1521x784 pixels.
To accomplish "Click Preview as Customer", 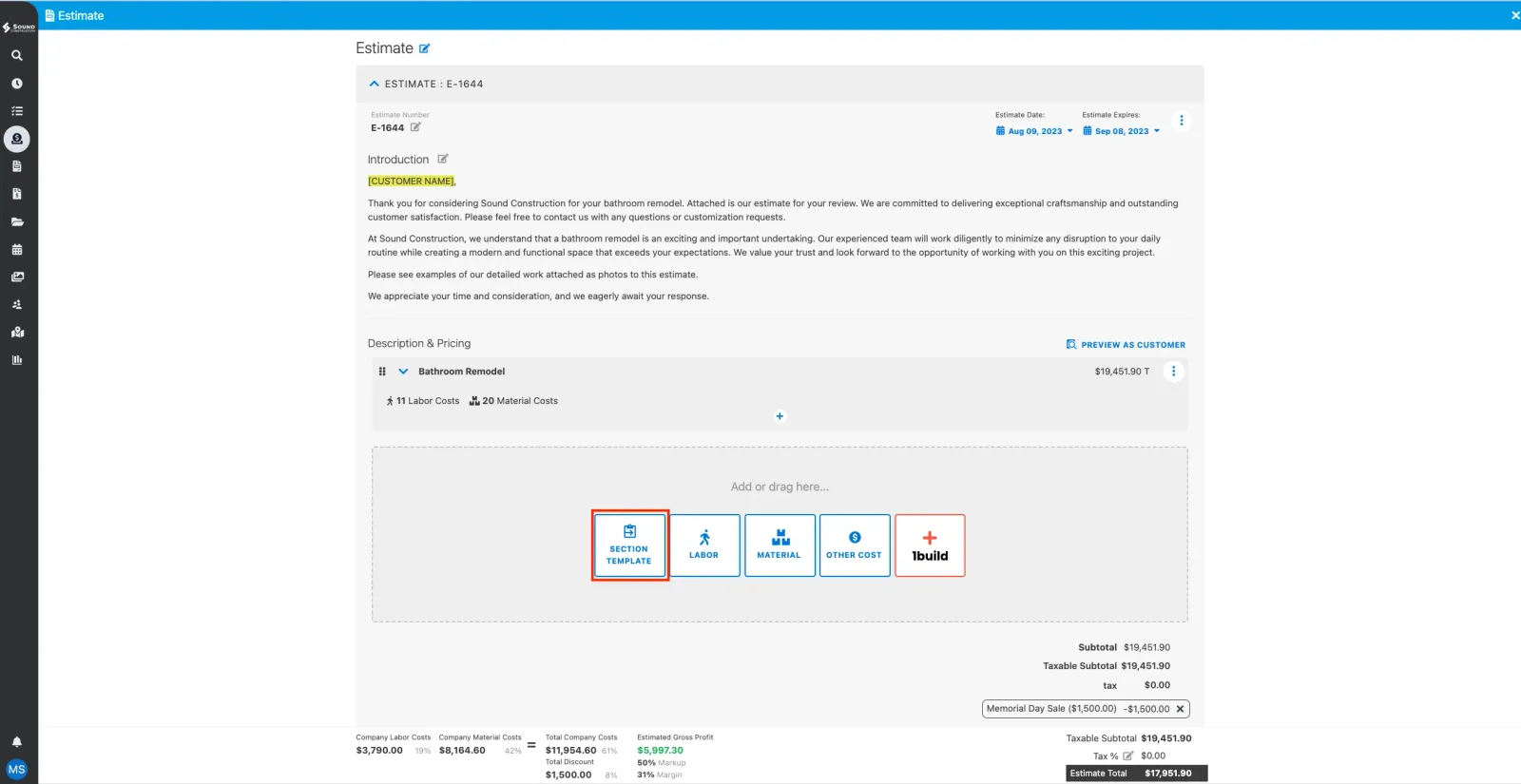I will tap(1126, 345).
